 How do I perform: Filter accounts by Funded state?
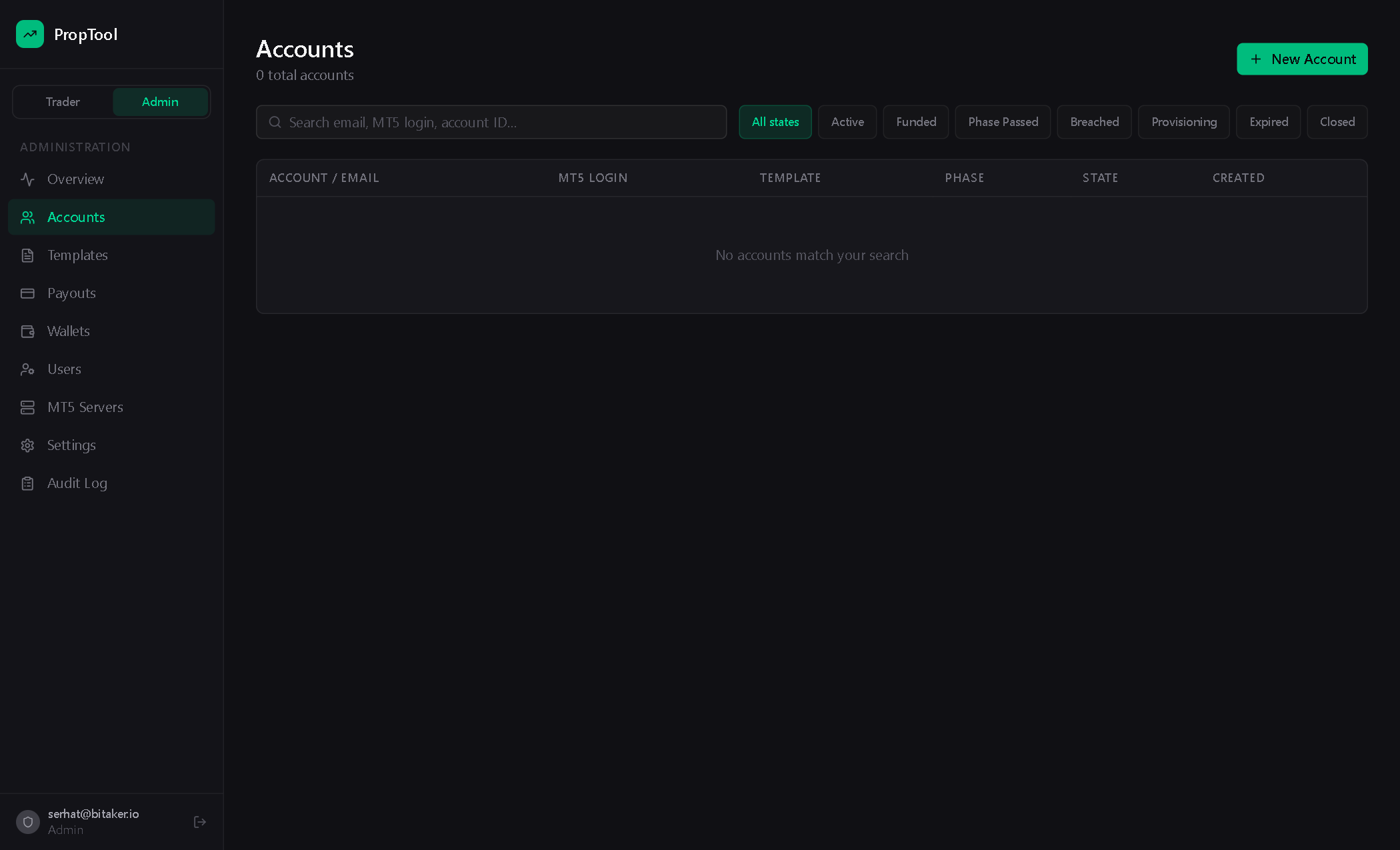(x=916, y=122)
